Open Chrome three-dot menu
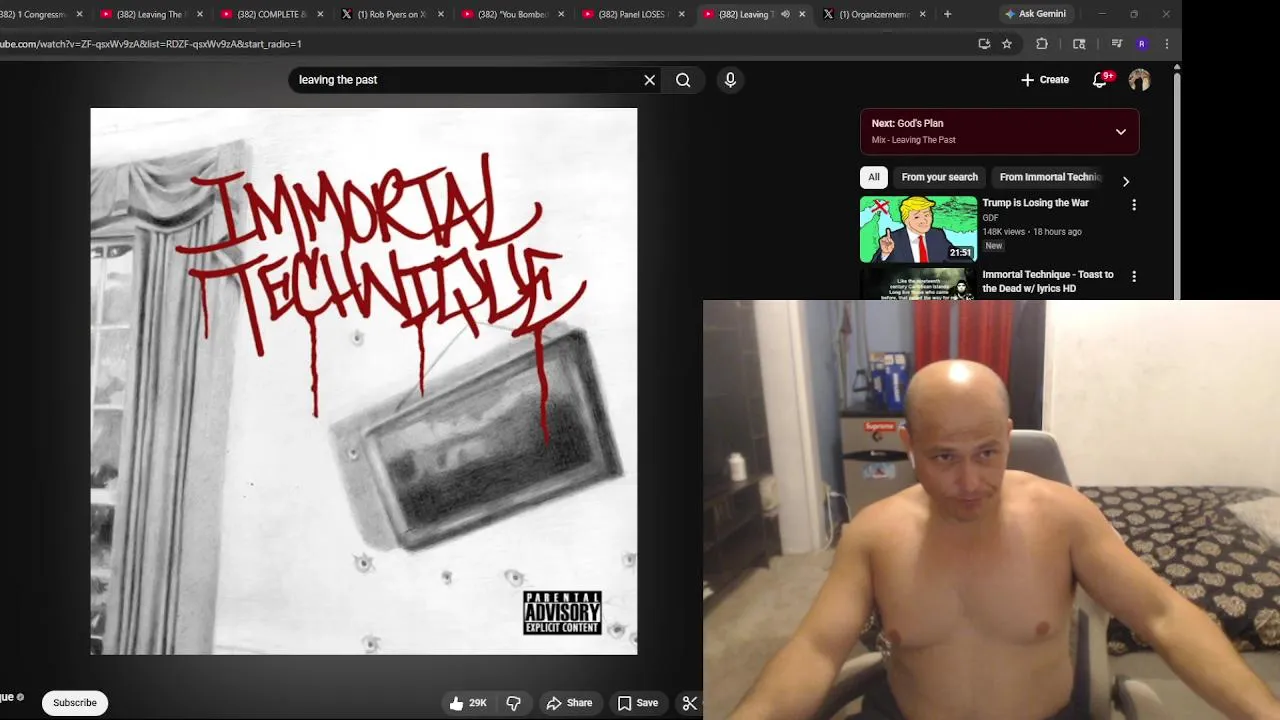Image resolution: width=1280 pixels, height=720 pixels. click(x=1166, y=44)
